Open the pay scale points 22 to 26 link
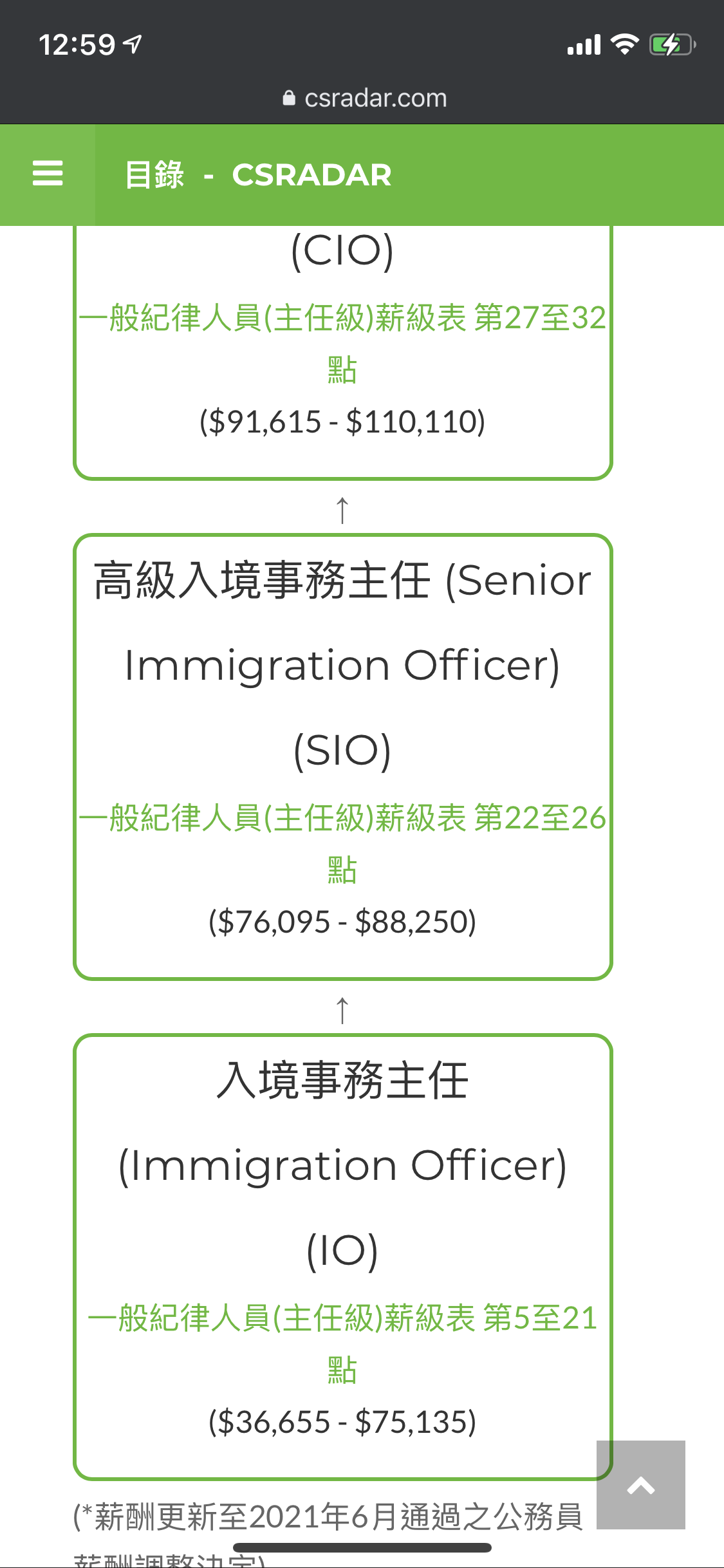 (342, 844)
